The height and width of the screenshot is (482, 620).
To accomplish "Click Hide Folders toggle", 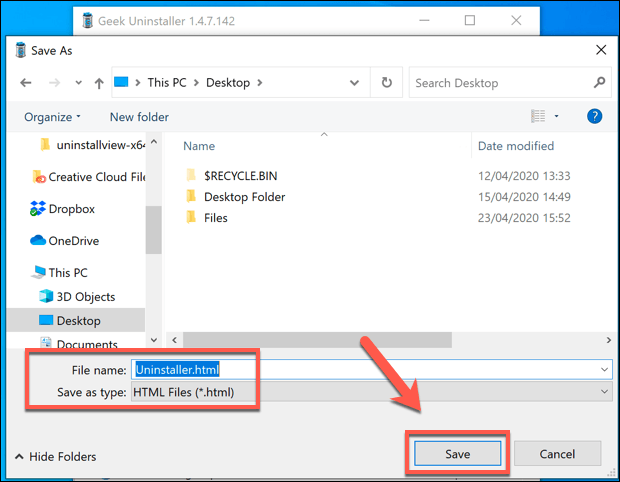I will [56, 457].
